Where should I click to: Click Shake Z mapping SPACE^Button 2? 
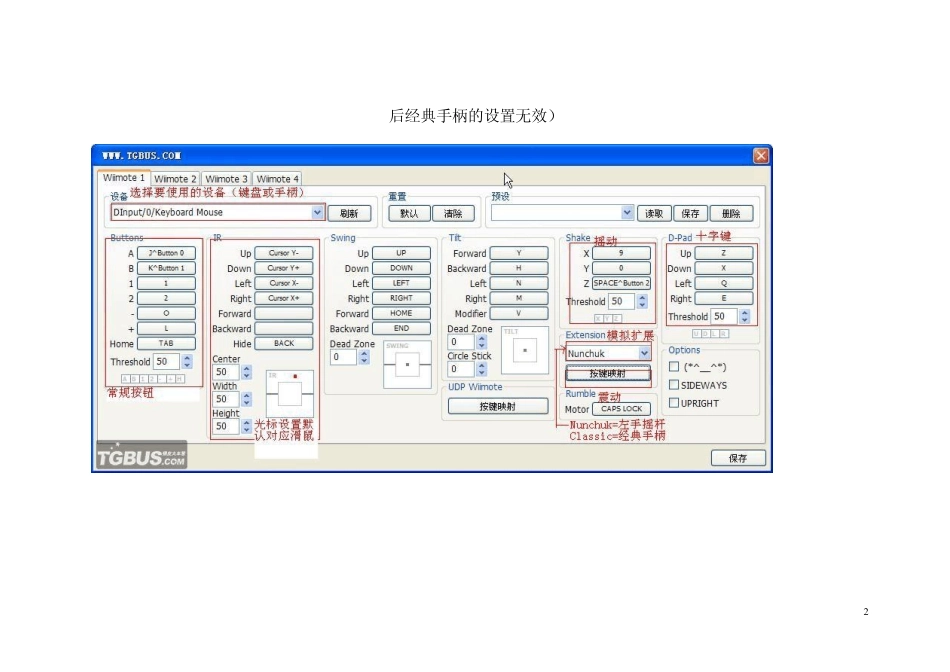[621, 283]
